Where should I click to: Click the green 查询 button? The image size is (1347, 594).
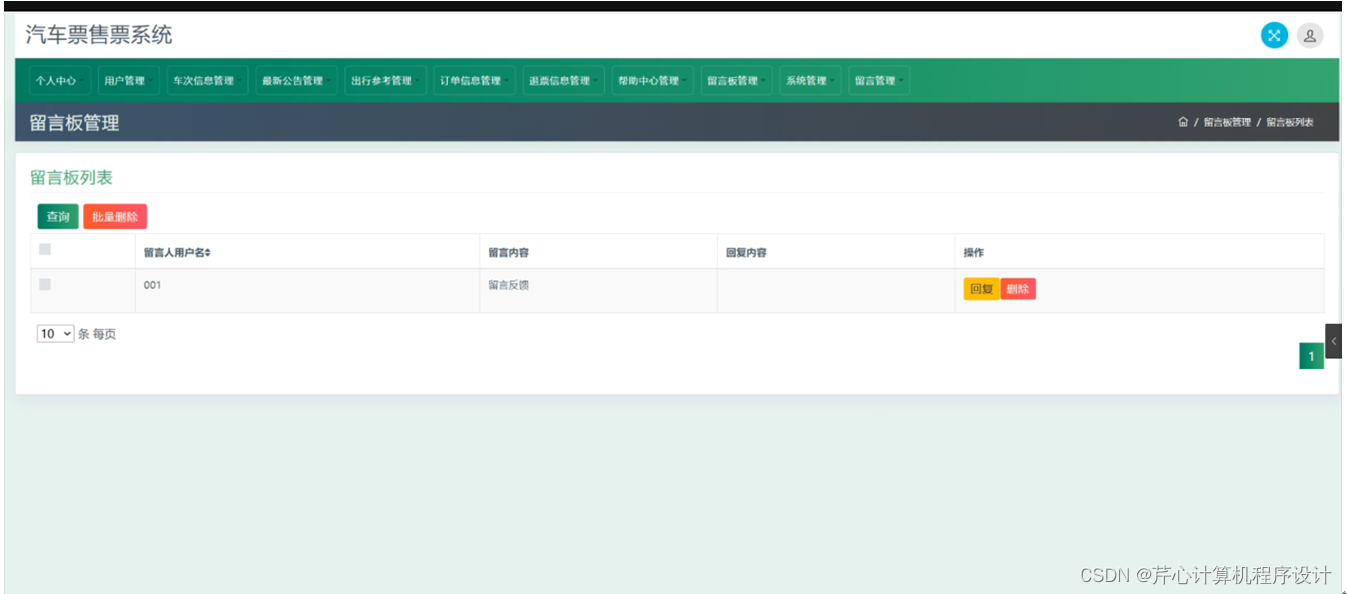(58, 217)
